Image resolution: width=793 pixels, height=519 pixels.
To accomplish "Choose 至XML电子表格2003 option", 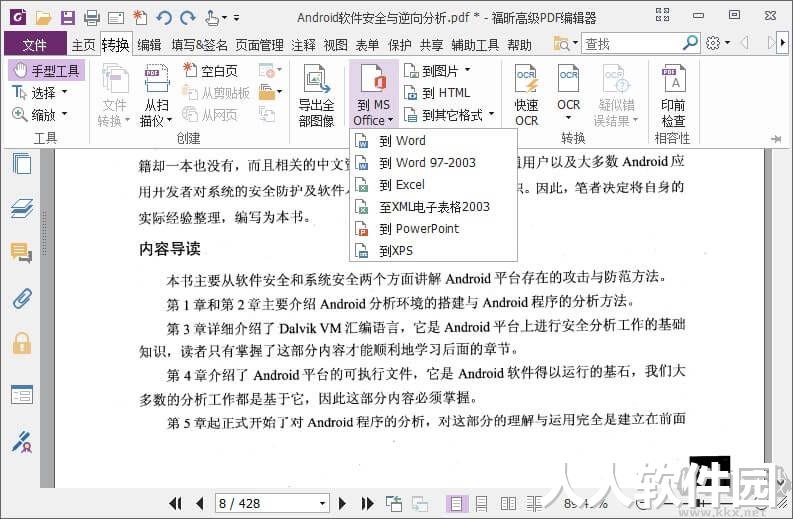I will coord(433,206).
